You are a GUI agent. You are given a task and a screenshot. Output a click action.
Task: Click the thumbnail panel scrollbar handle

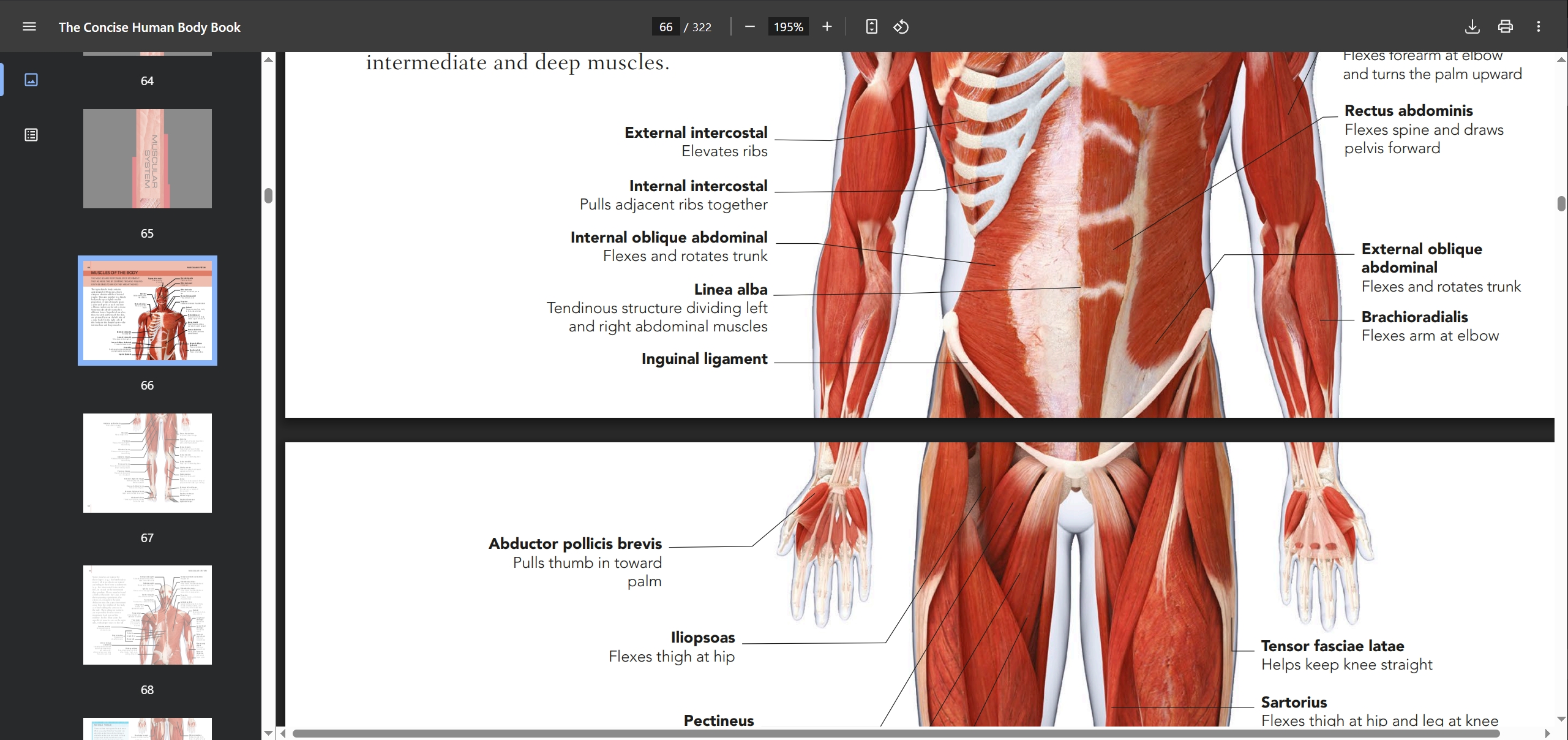click(x=268, y=195)
